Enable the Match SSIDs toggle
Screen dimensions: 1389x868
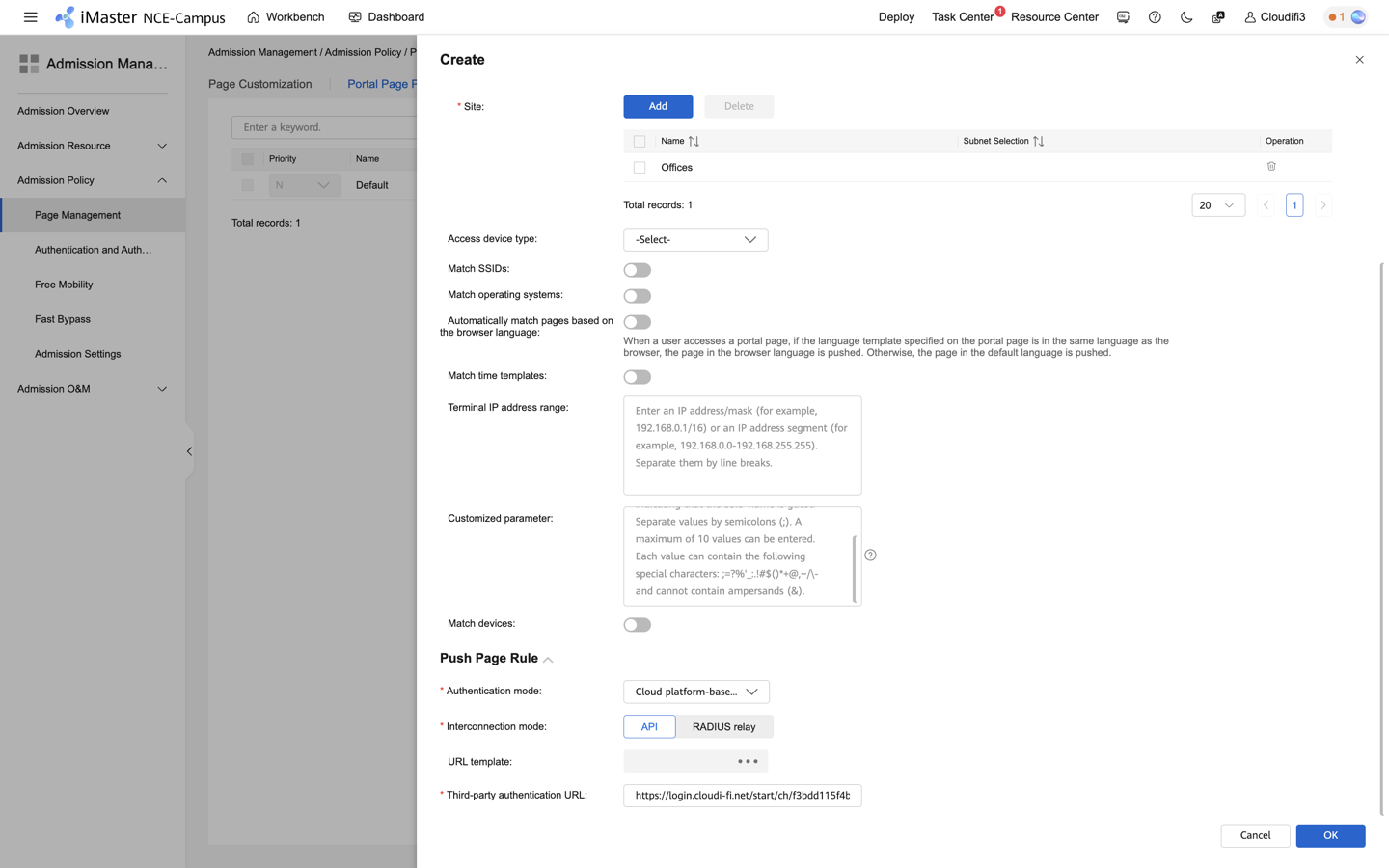coord(637,269)
